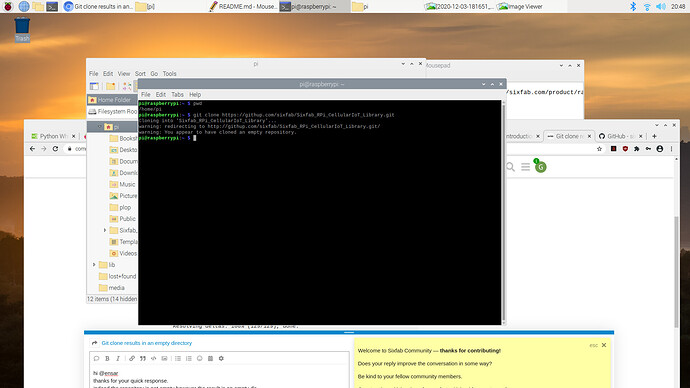Reload the browser page

pos(55,149)
